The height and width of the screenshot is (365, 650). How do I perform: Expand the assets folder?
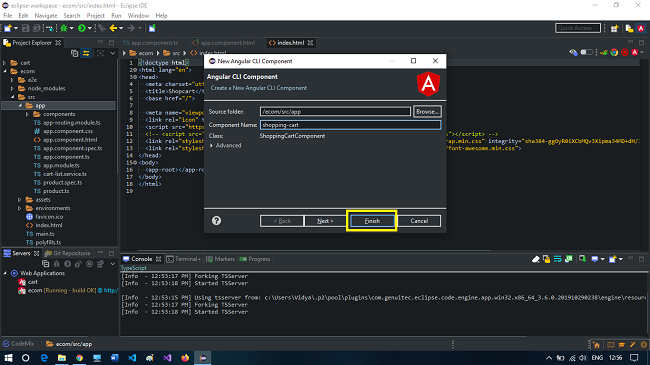point(19,200)
